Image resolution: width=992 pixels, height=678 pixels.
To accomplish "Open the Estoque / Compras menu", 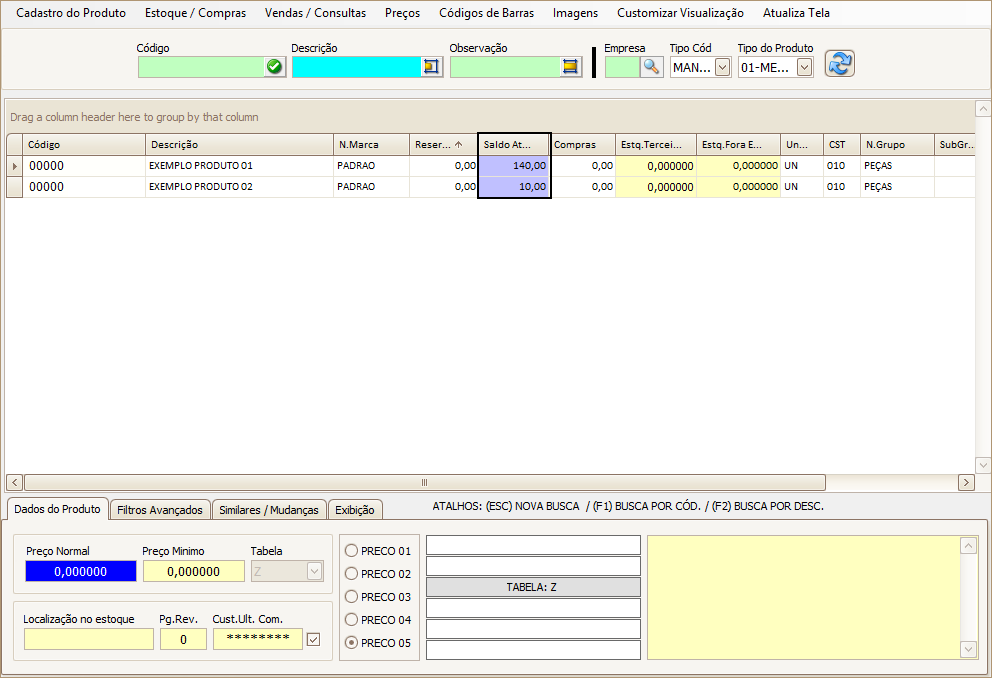I will [x=195, y=13].
